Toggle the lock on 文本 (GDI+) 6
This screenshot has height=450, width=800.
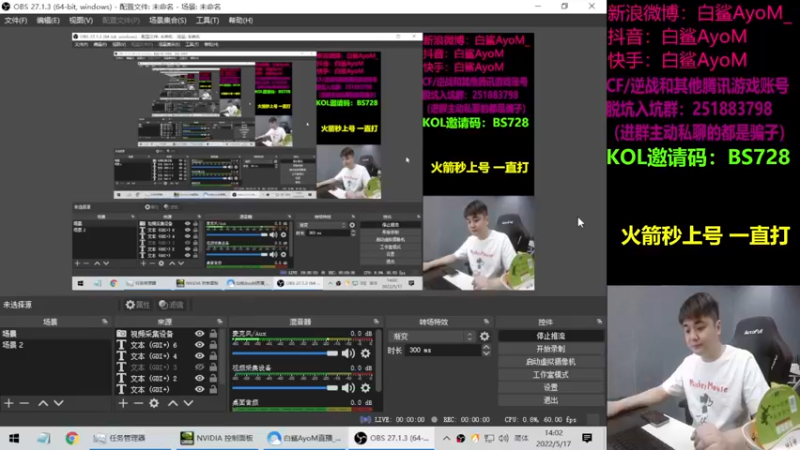point(213,345)
